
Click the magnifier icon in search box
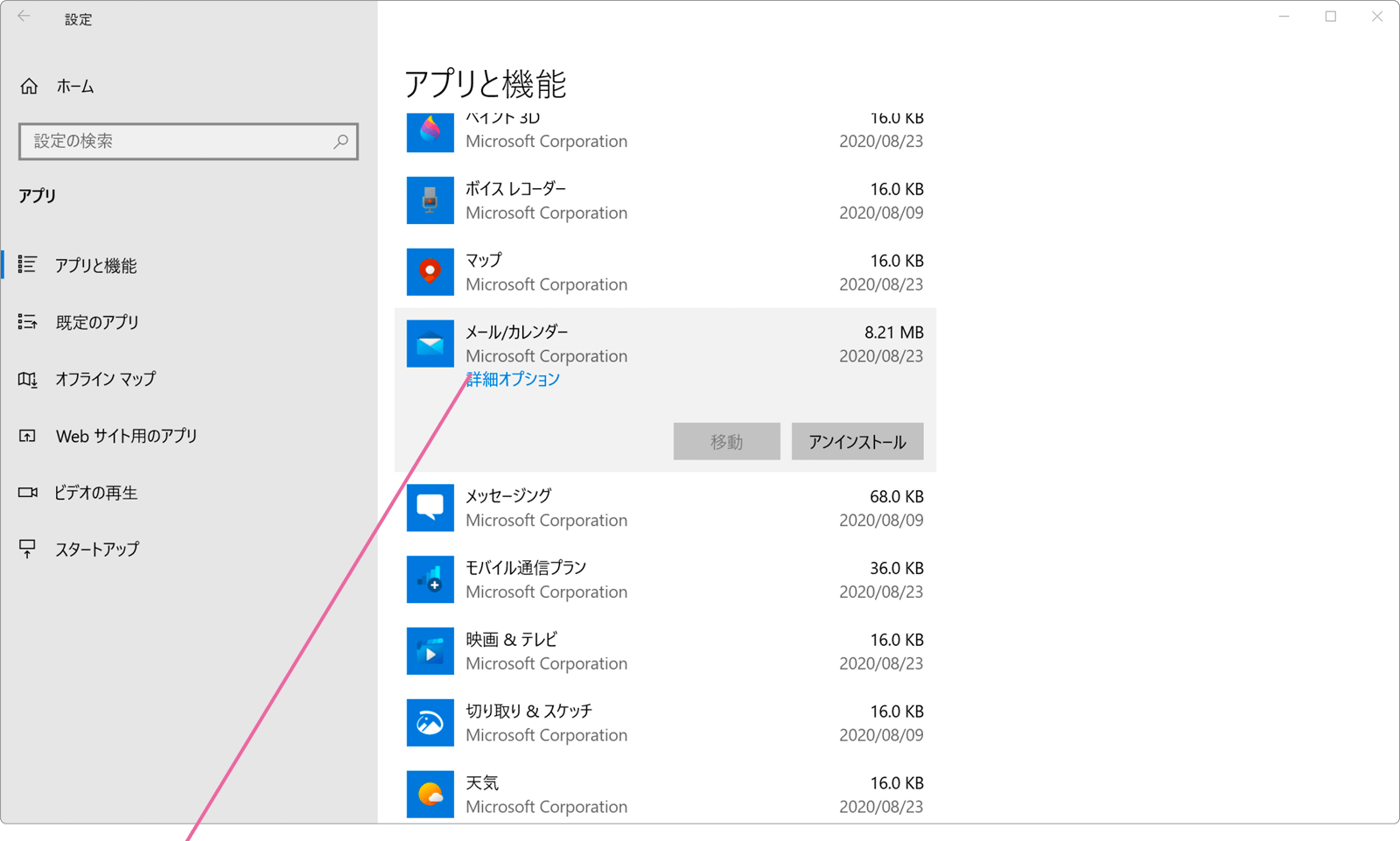pyautogui.click(x=340, y=141)
